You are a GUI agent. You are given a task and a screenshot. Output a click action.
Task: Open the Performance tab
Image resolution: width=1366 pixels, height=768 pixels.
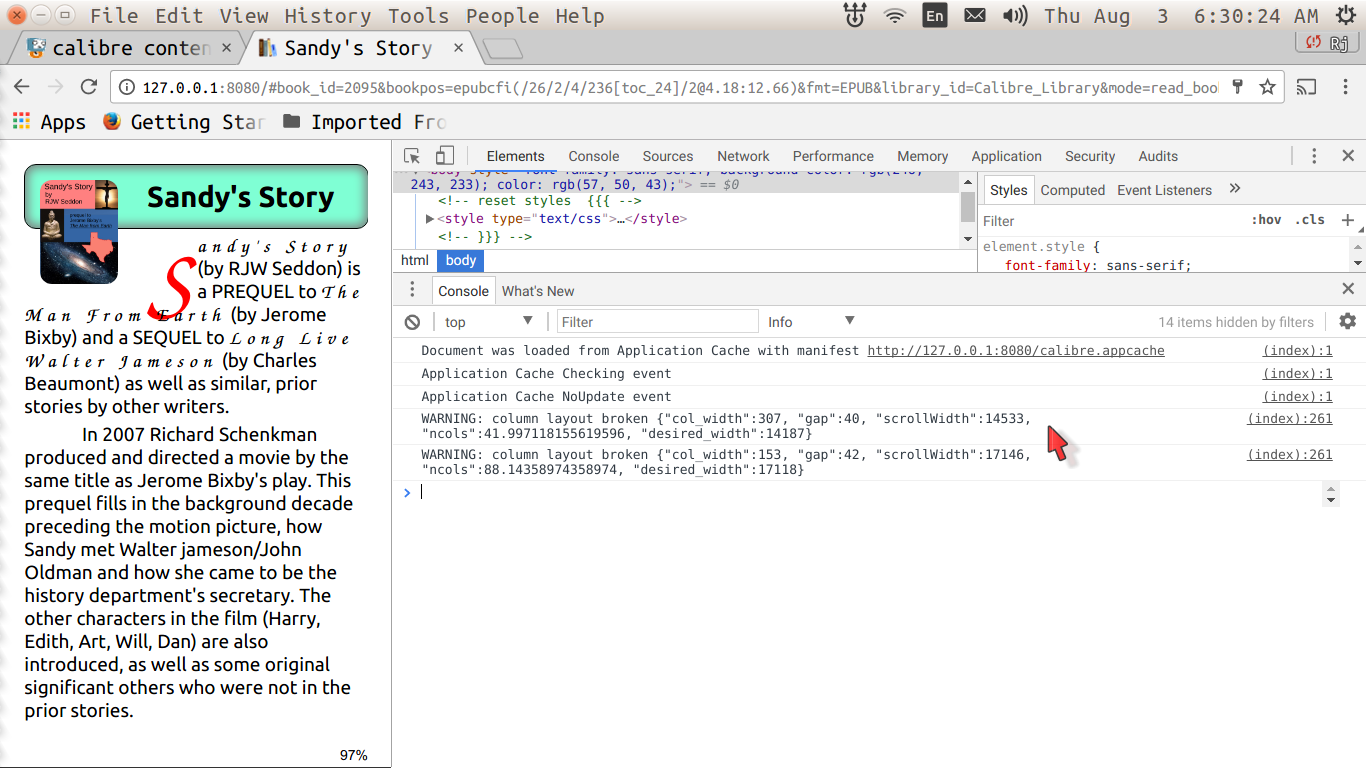click(833, 156)
